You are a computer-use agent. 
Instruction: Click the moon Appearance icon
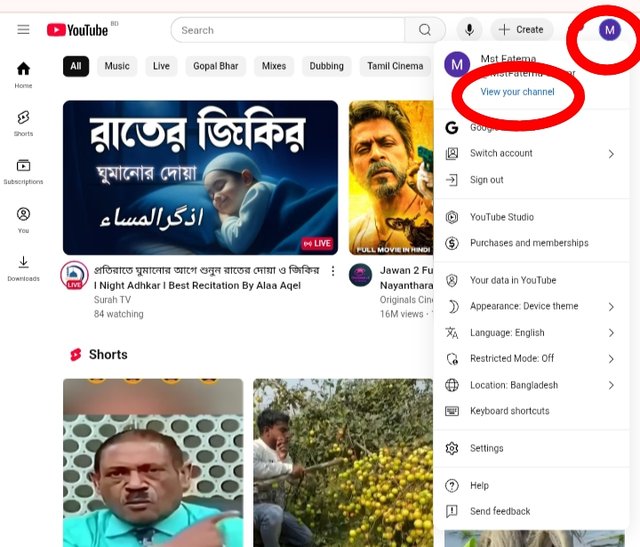click(453, 307)
